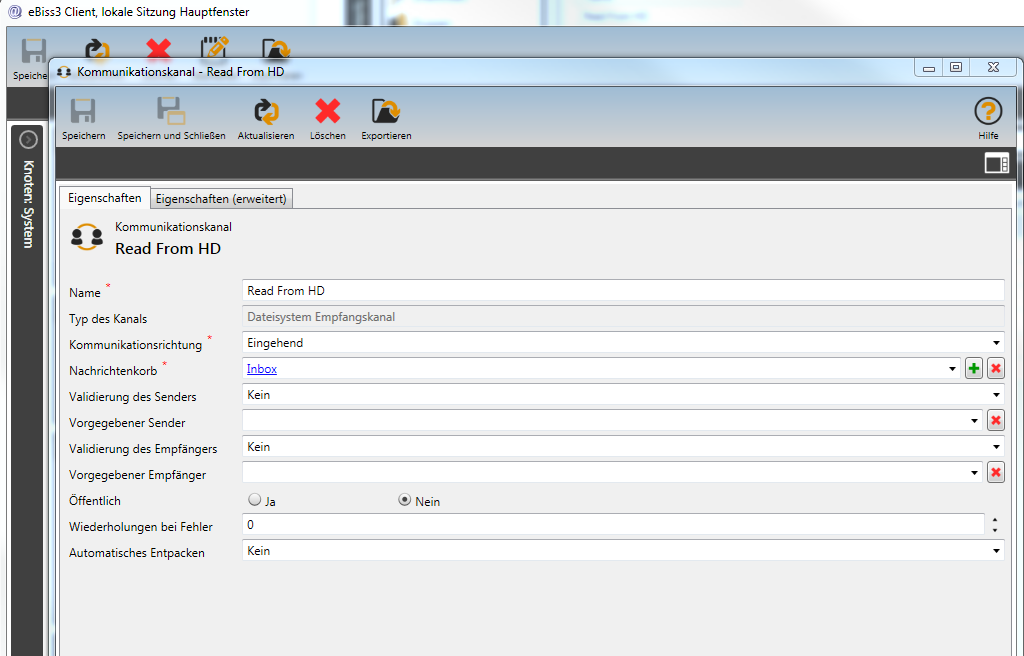
Task: Switch to Eigenschaften (erweitert) tab
Action: coord(221,199)
